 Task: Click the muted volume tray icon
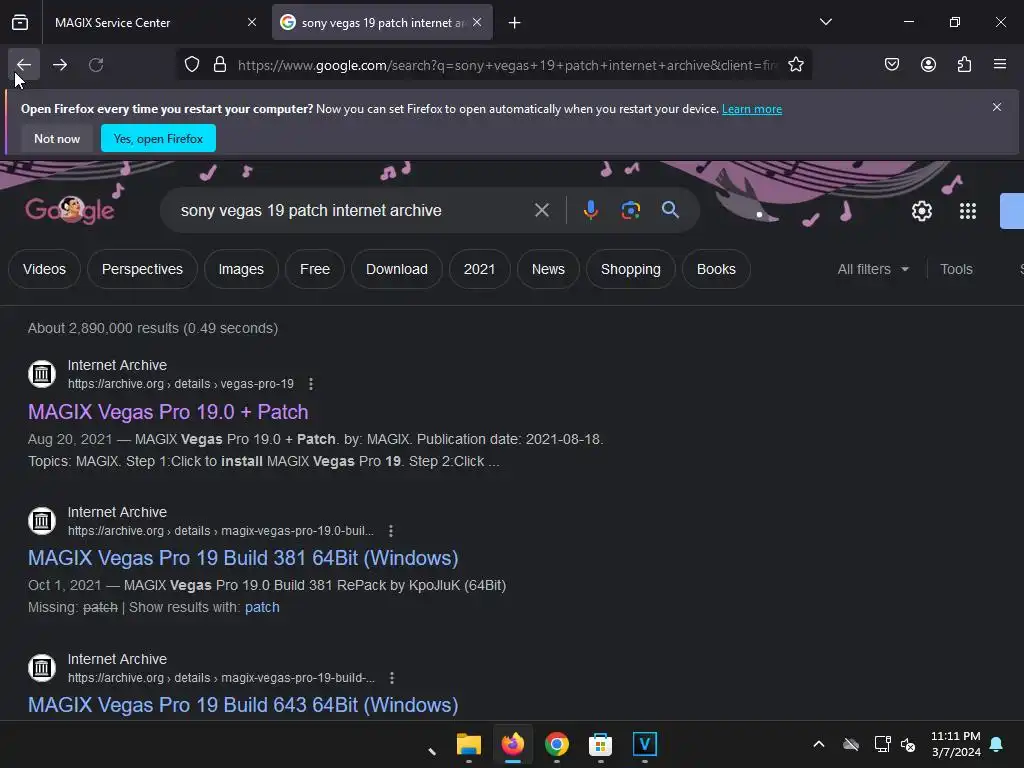point(908,744)
